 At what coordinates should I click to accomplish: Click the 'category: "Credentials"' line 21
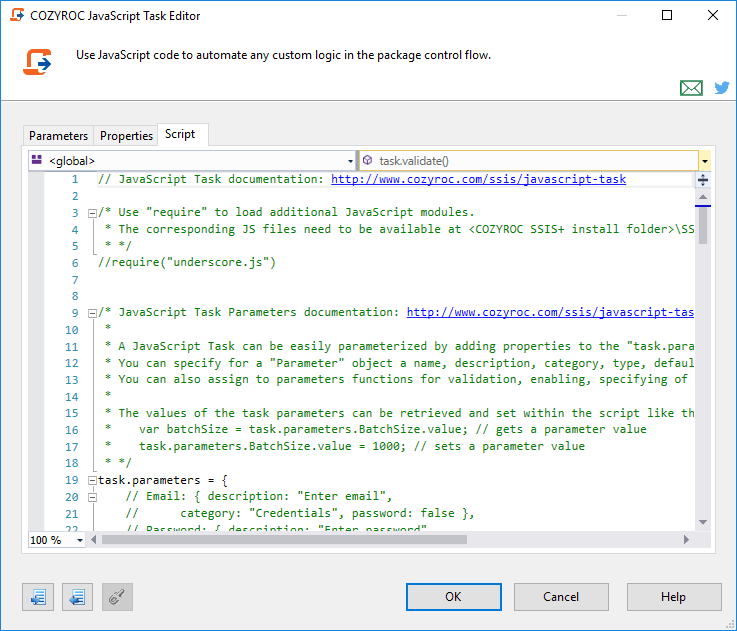click(299, 513)
